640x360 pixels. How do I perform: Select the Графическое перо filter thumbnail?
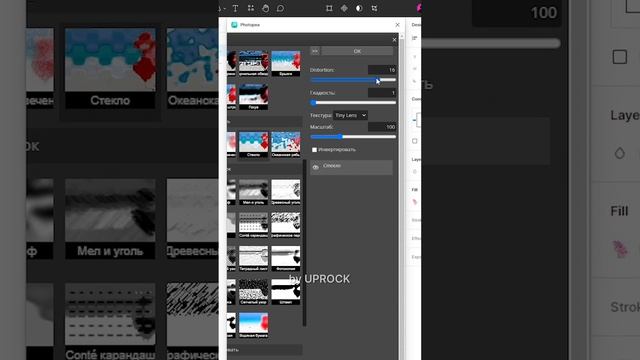[286, 225]
